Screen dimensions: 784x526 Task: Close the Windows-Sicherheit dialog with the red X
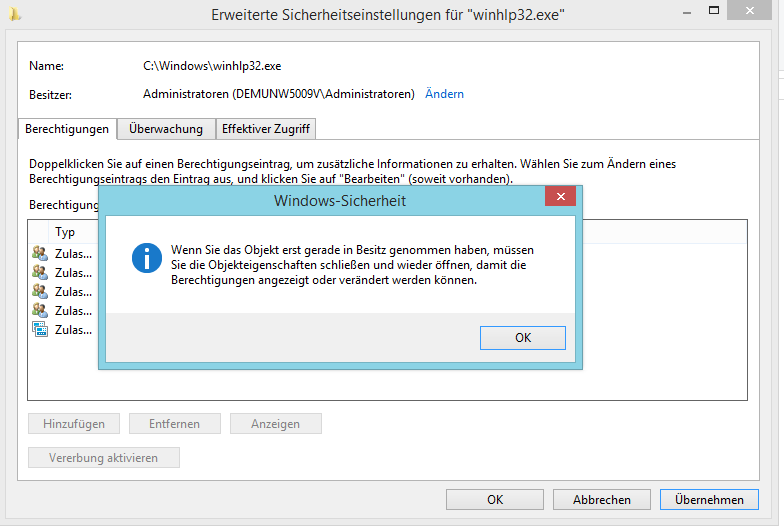(x=559, y=198)
